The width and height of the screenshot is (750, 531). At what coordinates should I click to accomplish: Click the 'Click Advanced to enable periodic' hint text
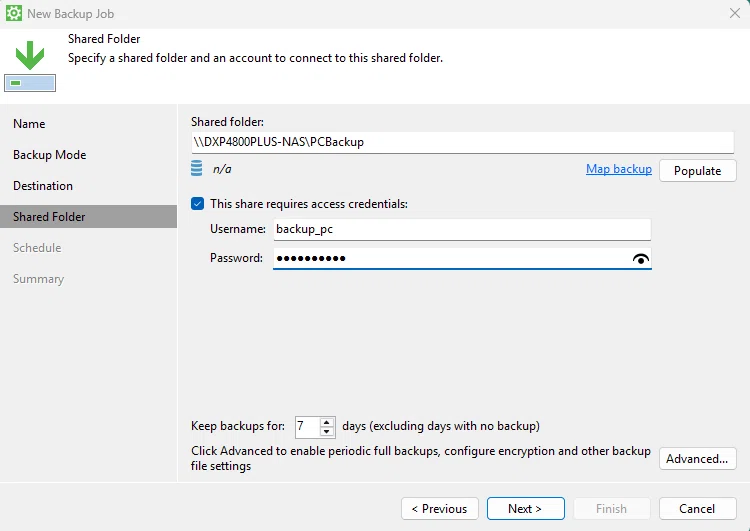(x=421, y=458)
